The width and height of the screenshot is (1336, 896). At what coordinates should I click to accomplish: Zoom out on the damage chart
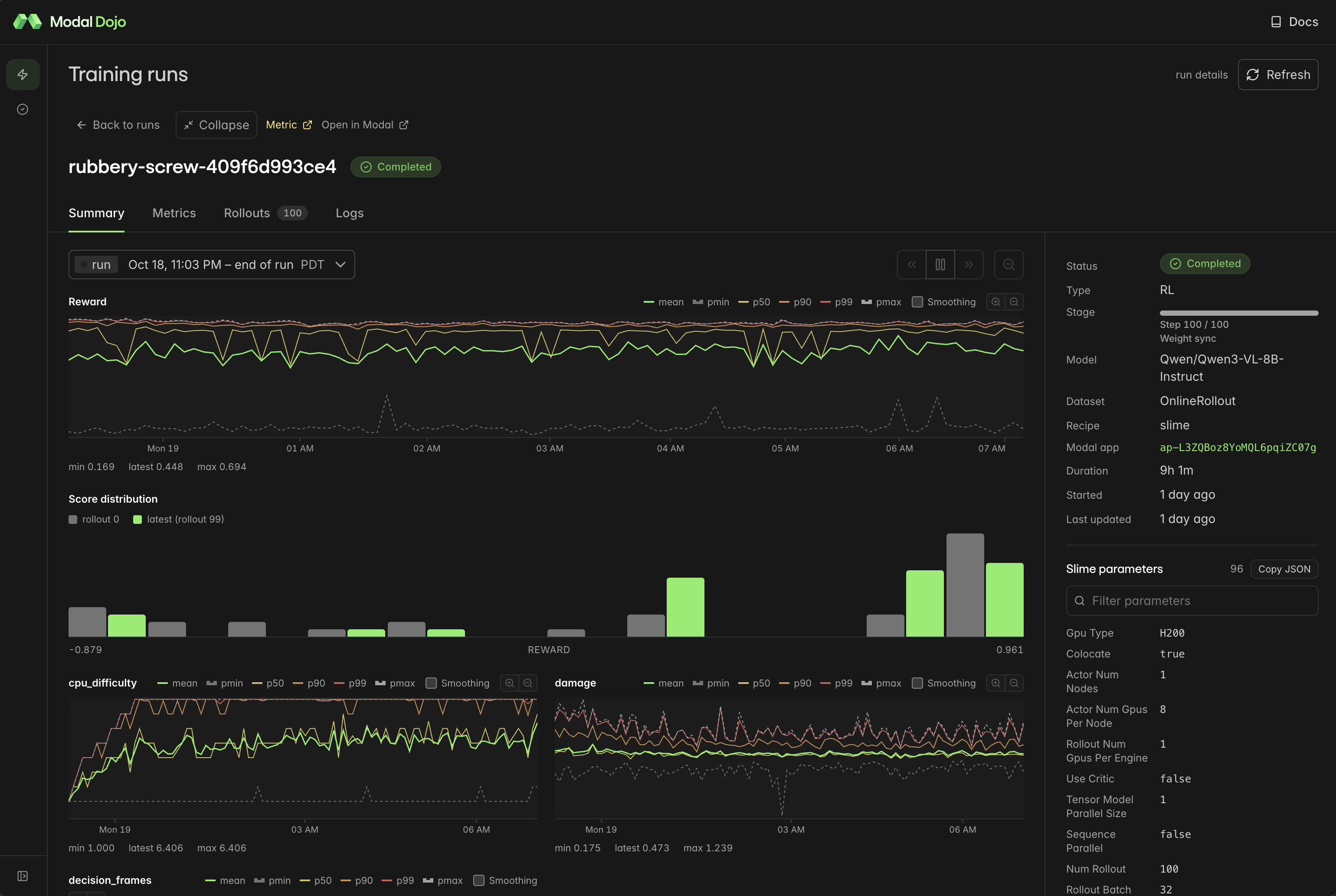click(1014, 683)
